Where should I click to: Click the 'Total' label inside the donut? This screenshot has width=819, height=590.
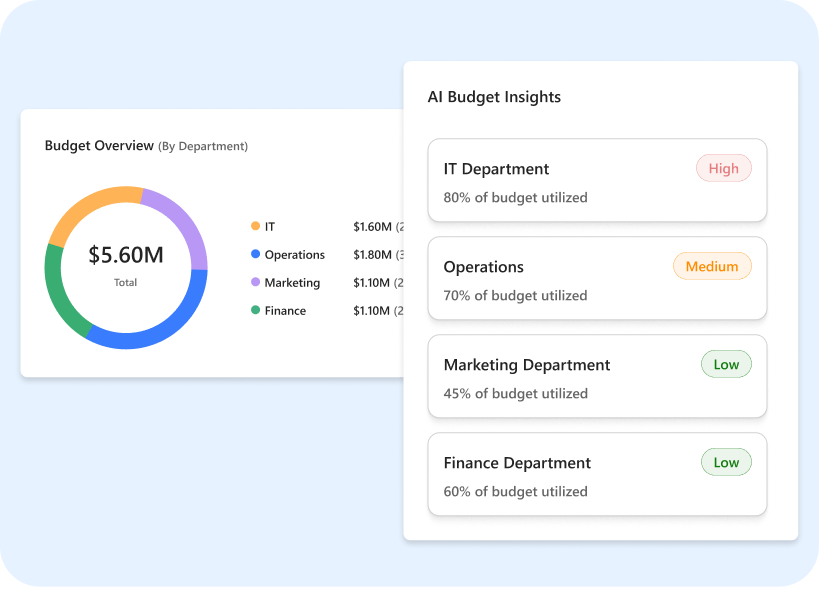(125, 282)
